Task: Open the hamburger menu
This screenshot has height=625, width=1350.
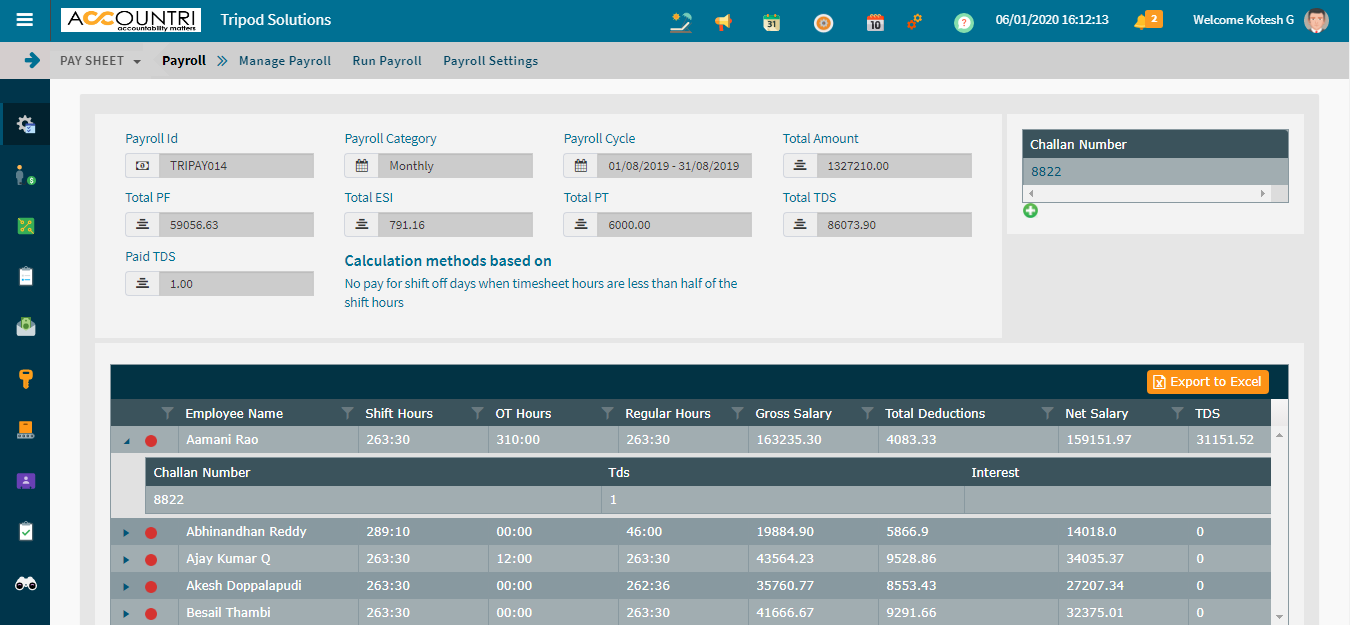Action: click(25, 20)
